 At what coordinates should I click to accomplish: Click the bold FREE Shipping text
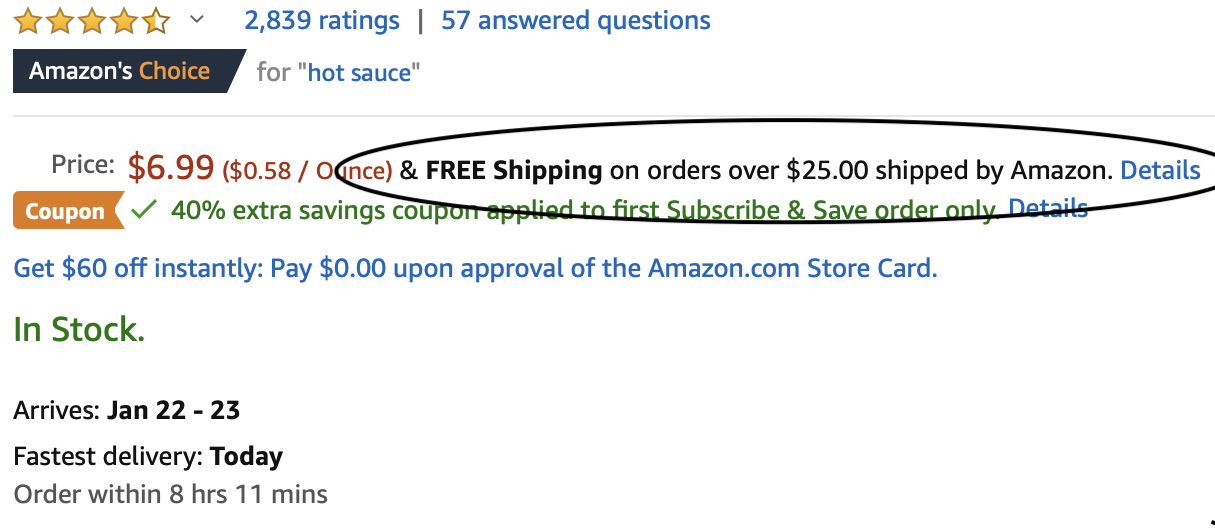[x=514, y=170]
